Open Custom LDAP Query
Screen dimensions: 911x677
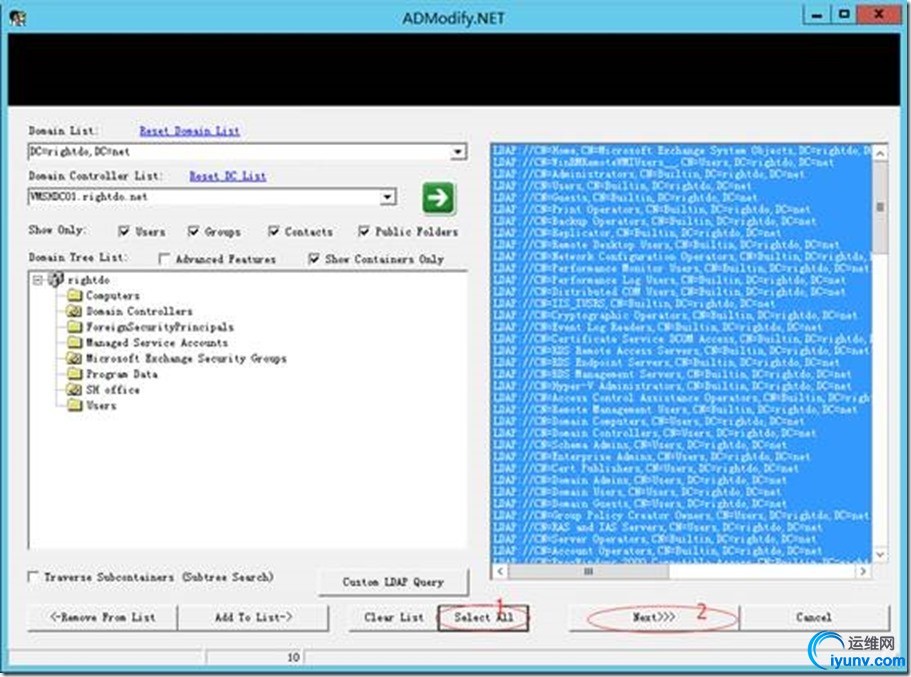[x=393, y=582]
